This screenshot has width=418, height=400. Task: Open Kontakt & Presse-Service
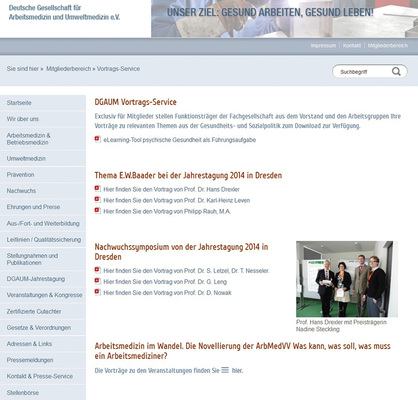(x=43, y=376)
